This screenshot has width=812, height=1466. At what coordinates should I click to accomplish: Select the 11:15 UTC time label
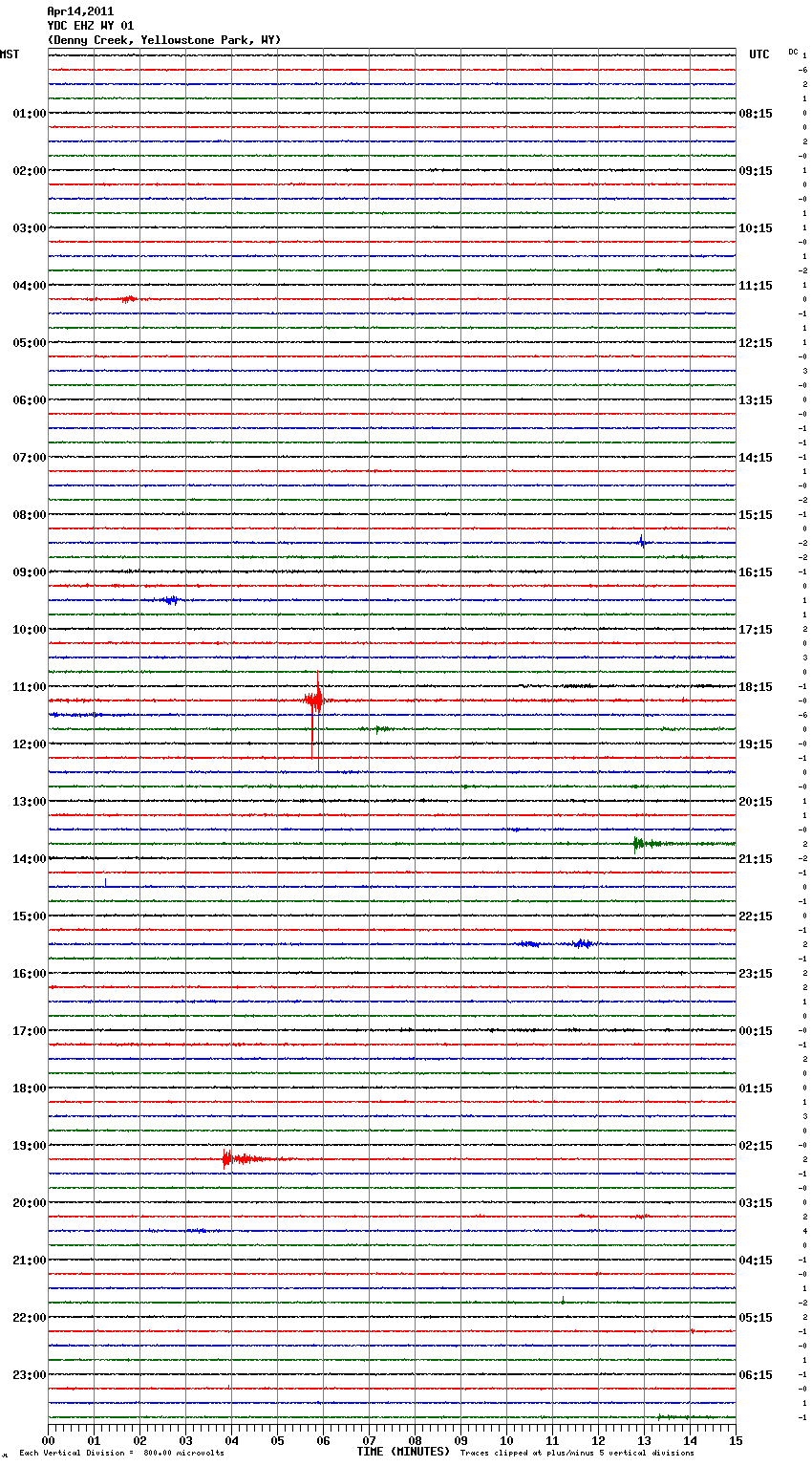click(x=756, y=286)
